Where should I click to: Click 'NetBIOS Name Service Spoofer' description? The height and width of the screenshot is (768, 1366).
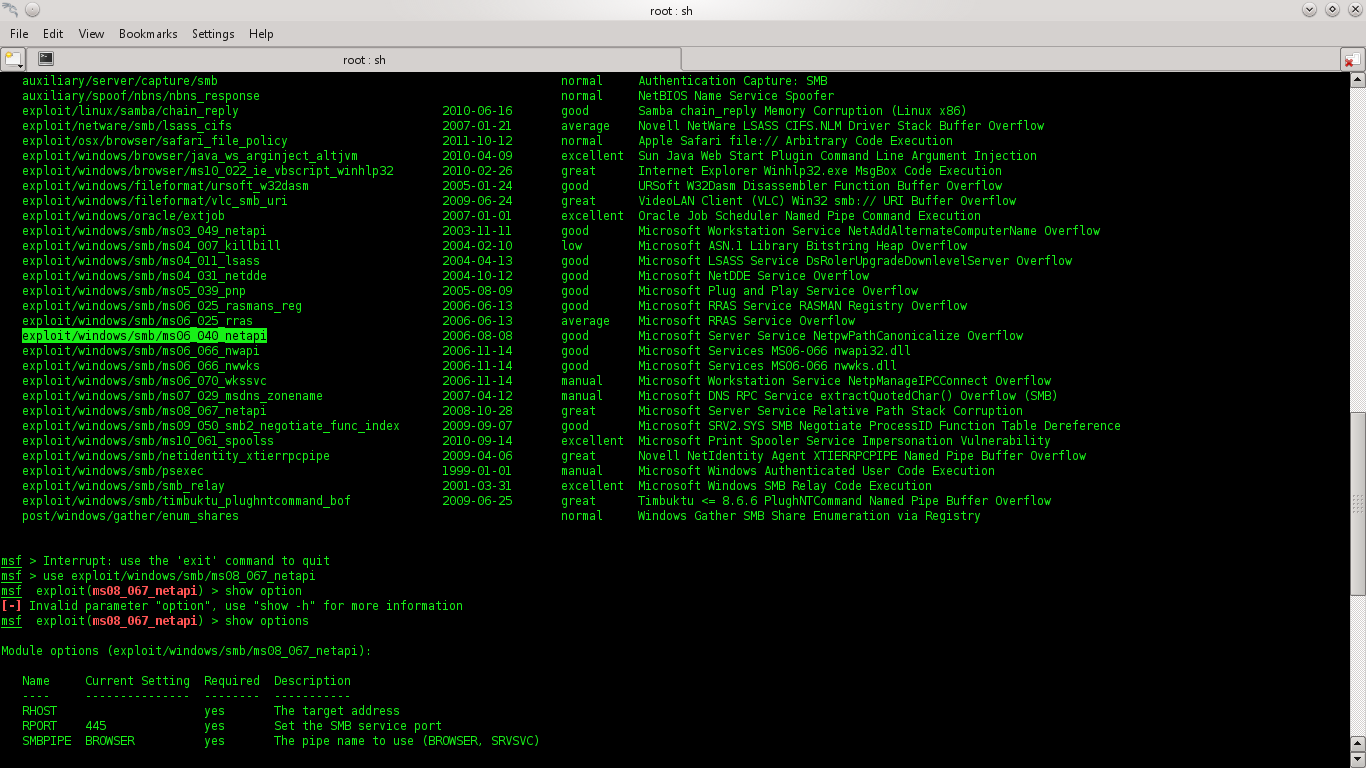736,96
